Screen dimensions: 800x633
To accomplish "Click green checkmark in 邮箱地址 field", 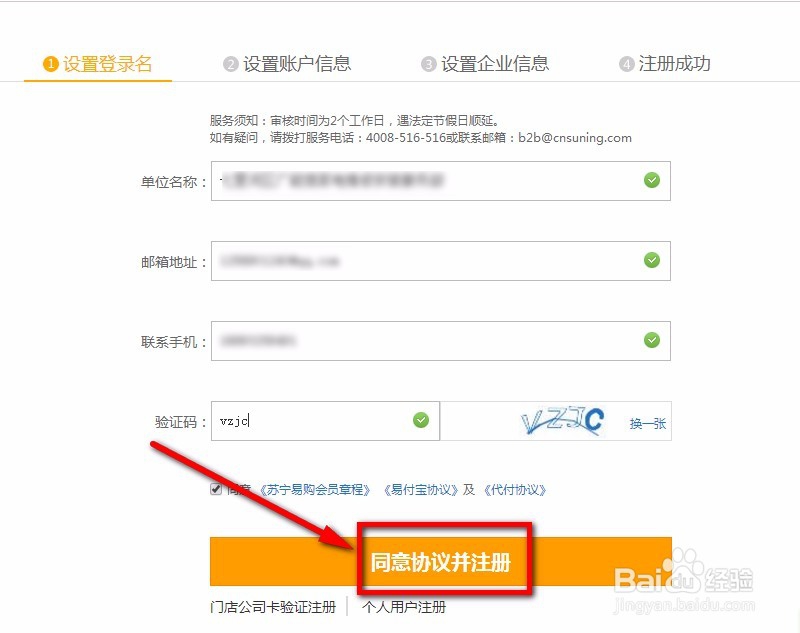I will click(x=652, y=260).
